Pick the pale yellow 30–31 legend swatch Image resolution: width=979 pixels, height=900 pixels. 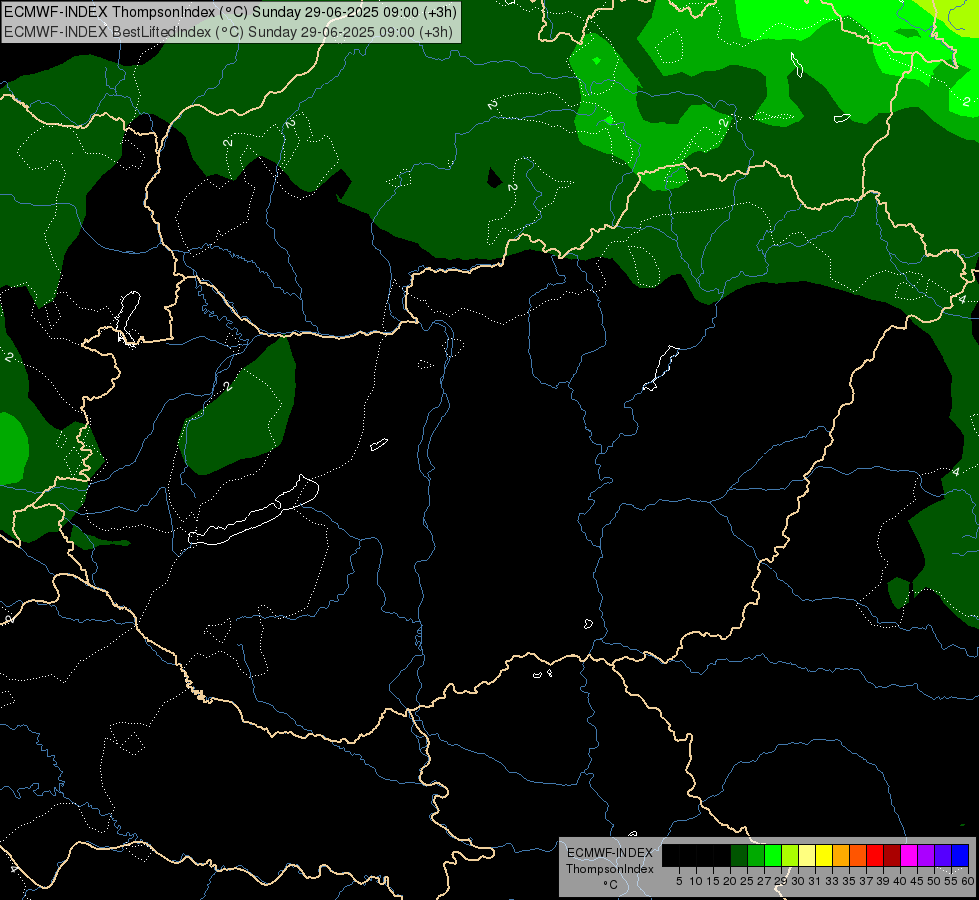tap(807, 855)
